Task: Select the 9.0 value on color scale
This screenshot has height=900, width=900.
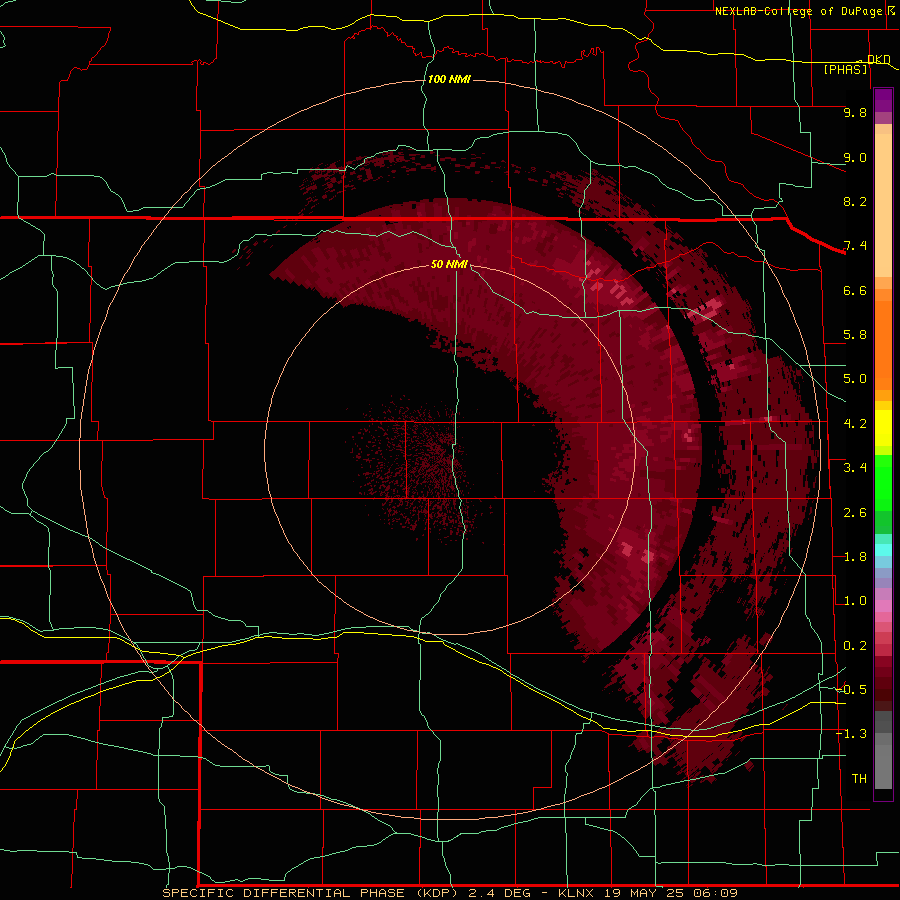Action: [855, 157]
